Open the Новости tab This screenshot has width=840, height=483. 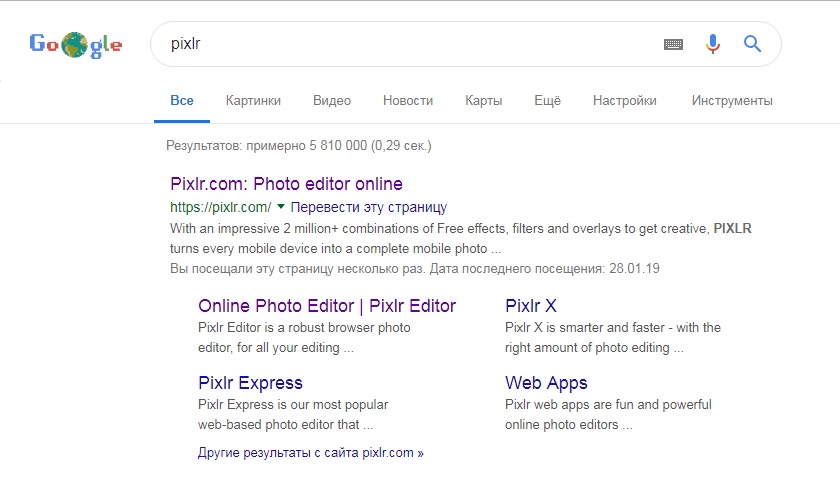pyautogui.click(x=408, y=101)
